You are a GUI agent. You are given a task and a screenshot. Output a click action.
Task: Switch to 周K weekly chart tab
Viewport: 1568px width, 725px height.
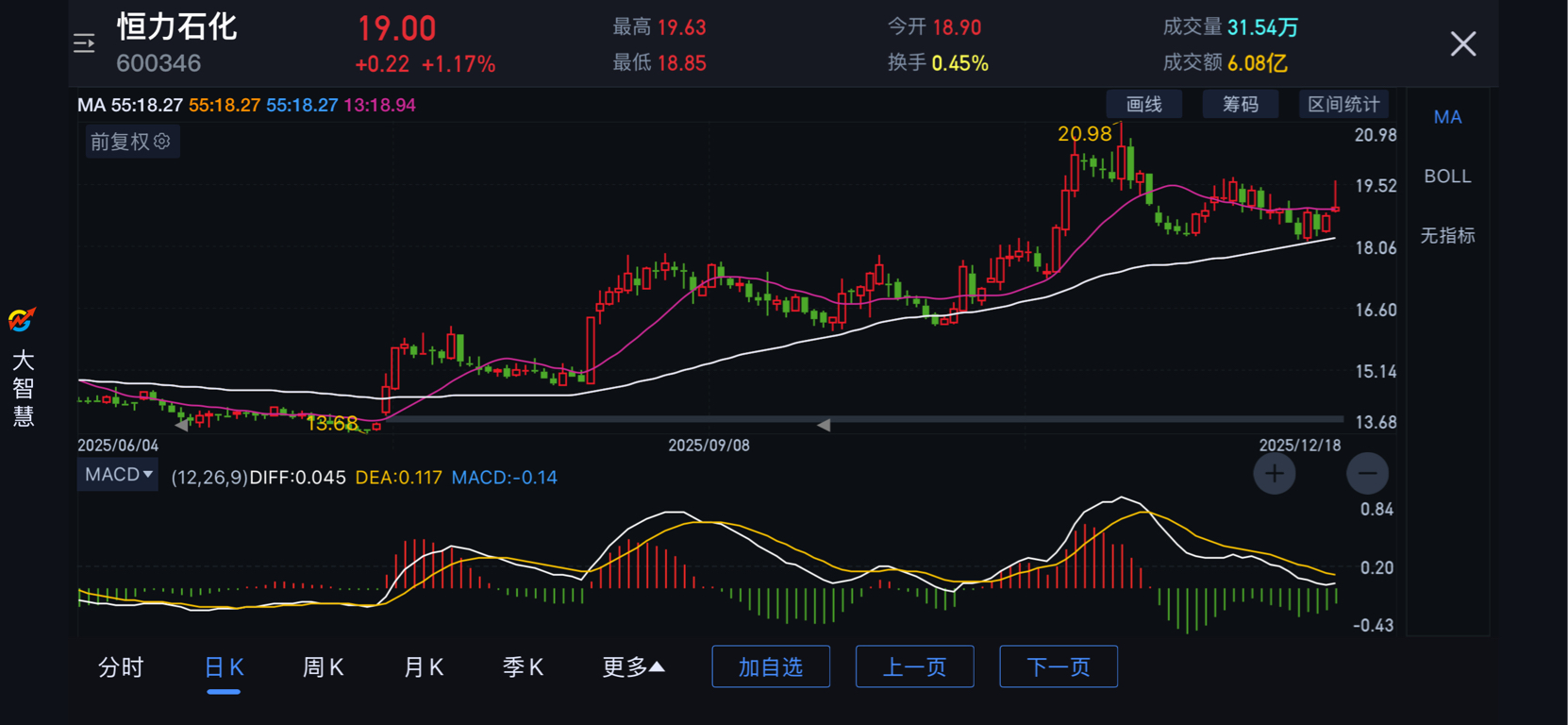[323, 667]
